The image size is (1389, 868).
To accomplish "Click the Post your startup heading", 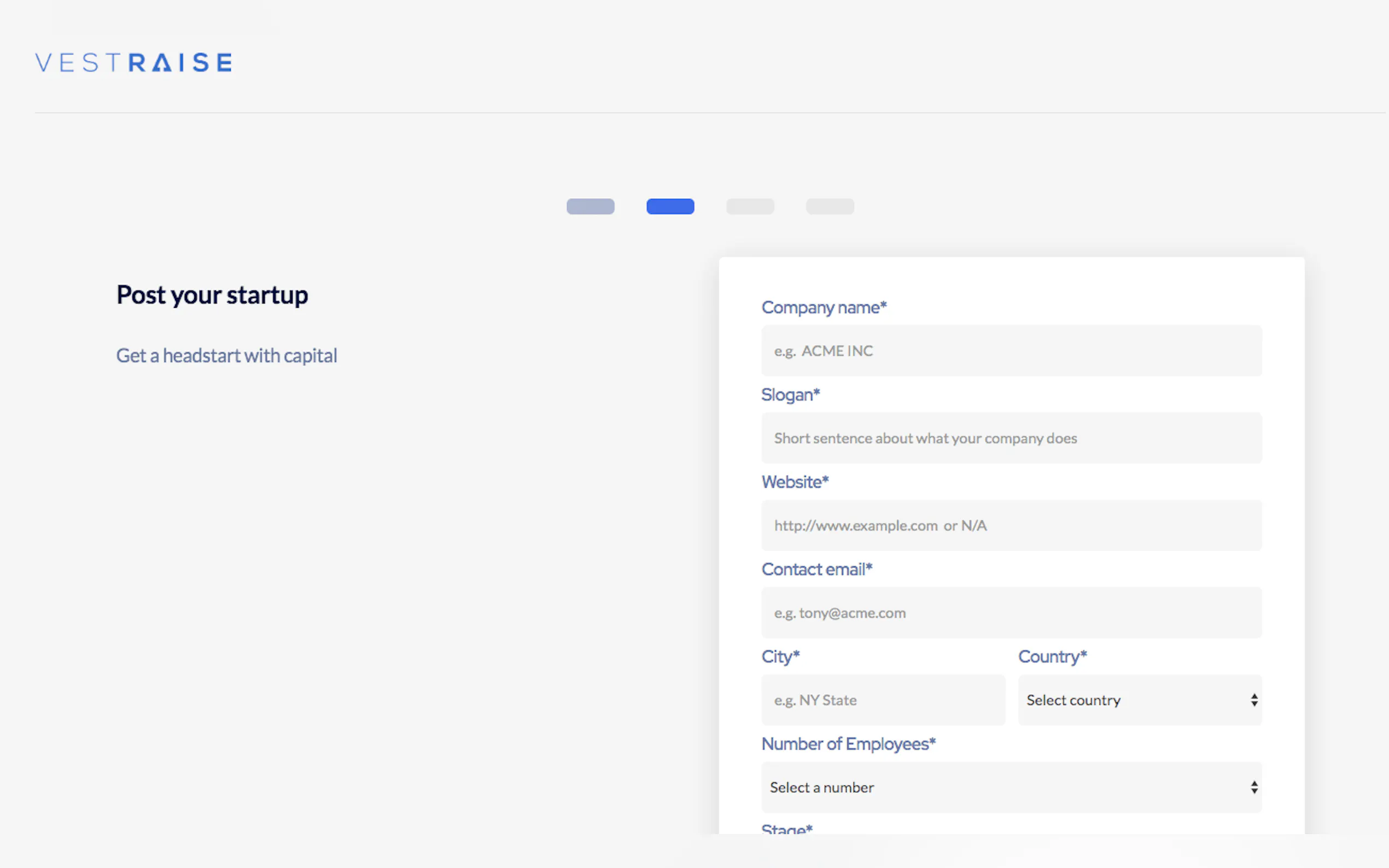I will tap(212, 295).
